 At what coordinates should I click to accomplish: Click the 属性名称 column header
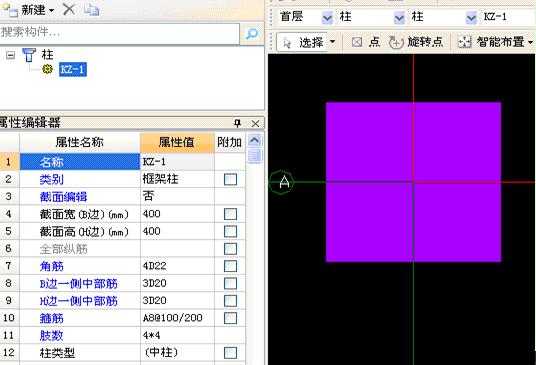(80, 142)
